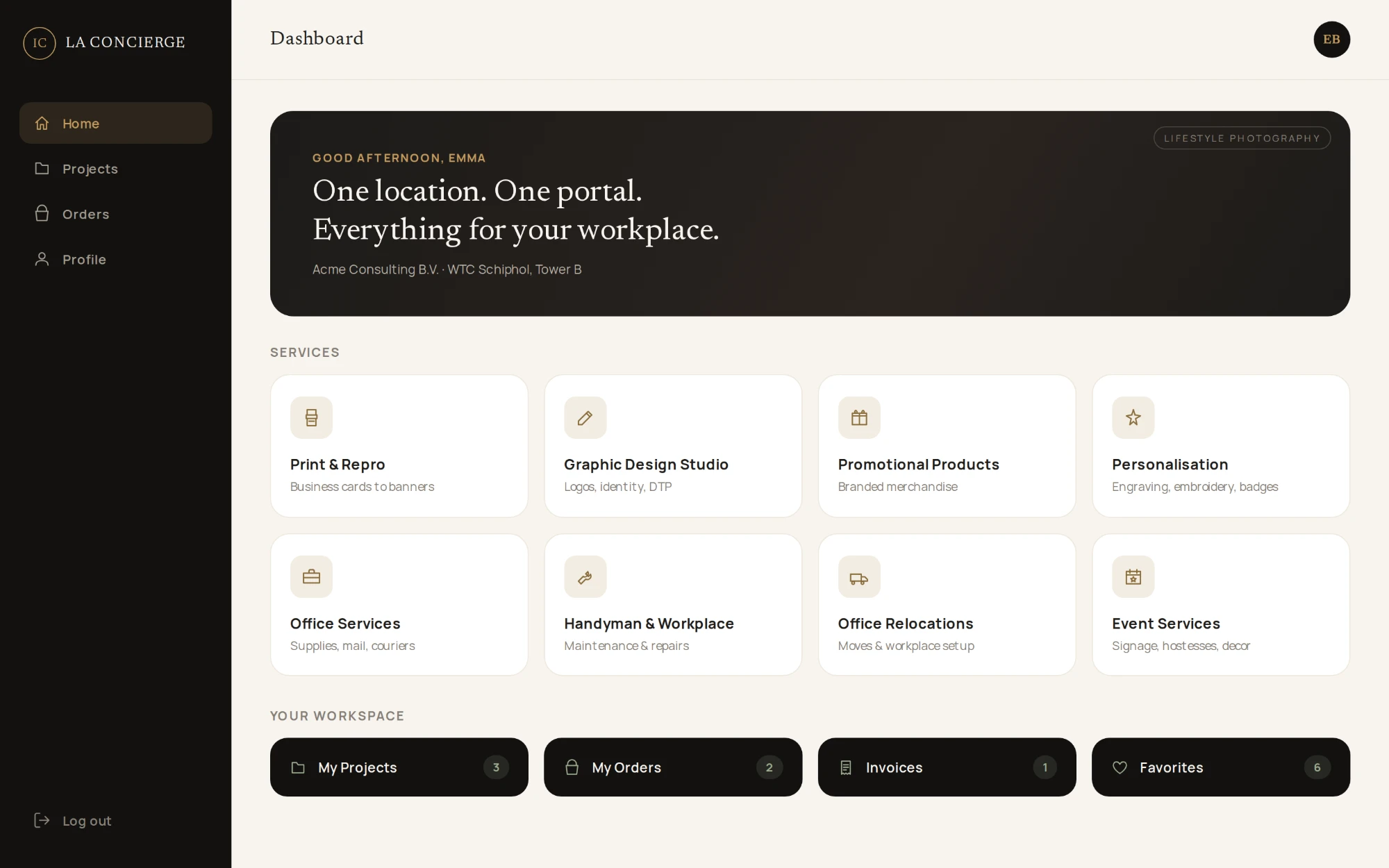Open the Print & Repro card title
This screenshot has height=868, width=1389.
(x=338, y=465)
